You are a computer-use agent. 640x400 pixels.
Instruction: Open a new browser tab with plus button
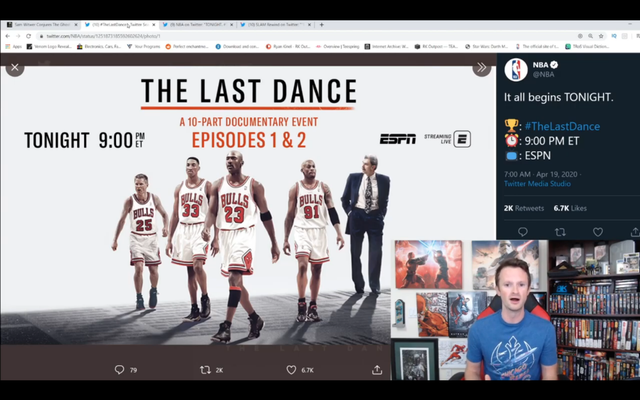tap(322, 25)
